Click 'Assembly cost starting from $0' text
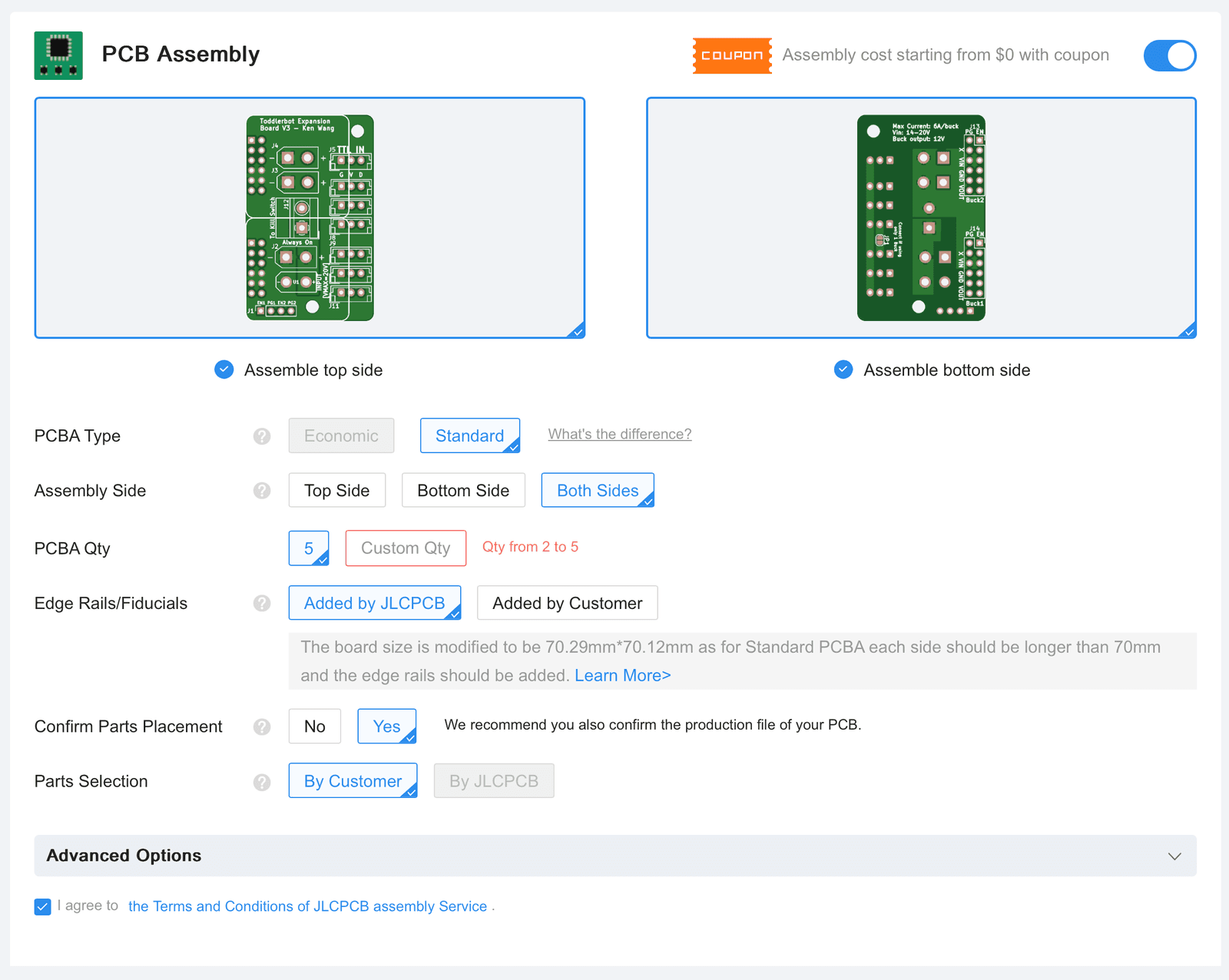 (899, 55)
